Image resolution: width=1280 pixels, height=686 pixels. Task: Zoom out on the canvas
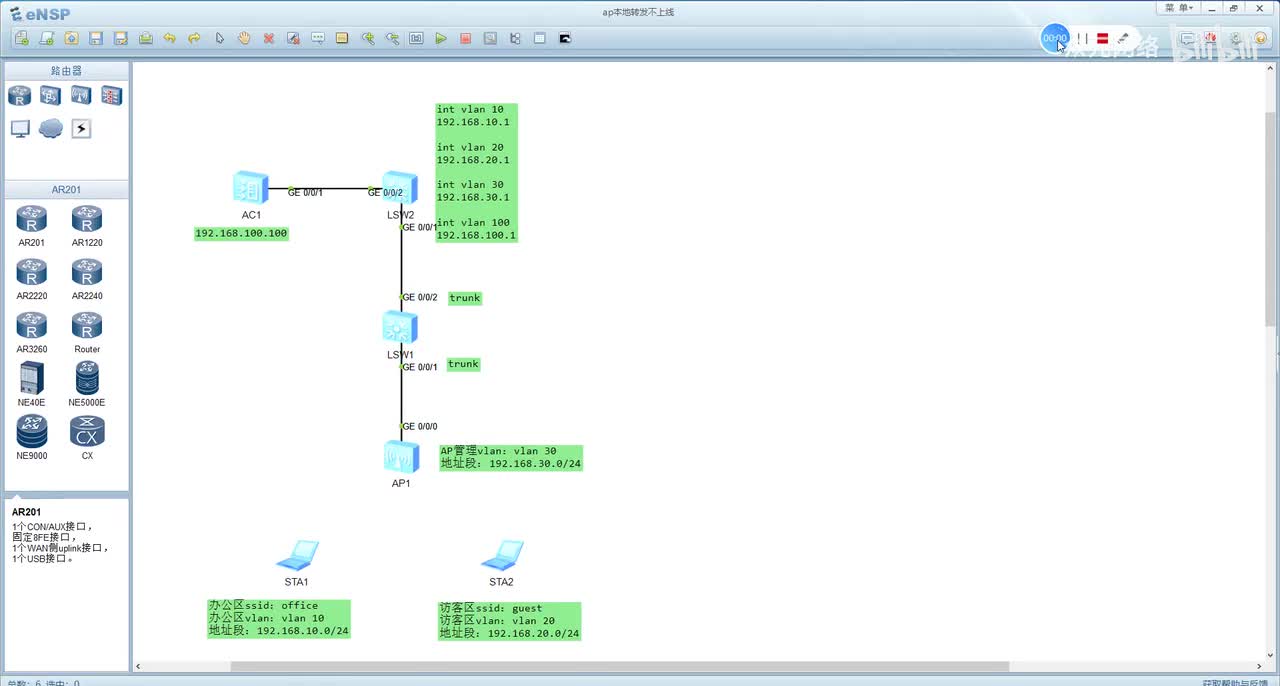pyautogui.click(x=392, y=38)
